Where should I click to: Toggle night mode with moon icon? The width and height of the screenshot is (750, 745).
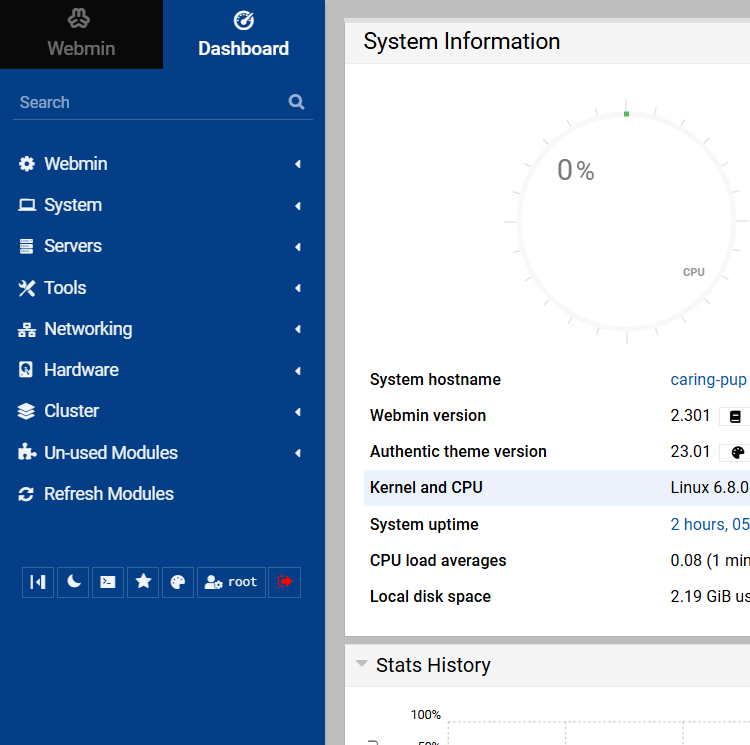click(73, 582)
